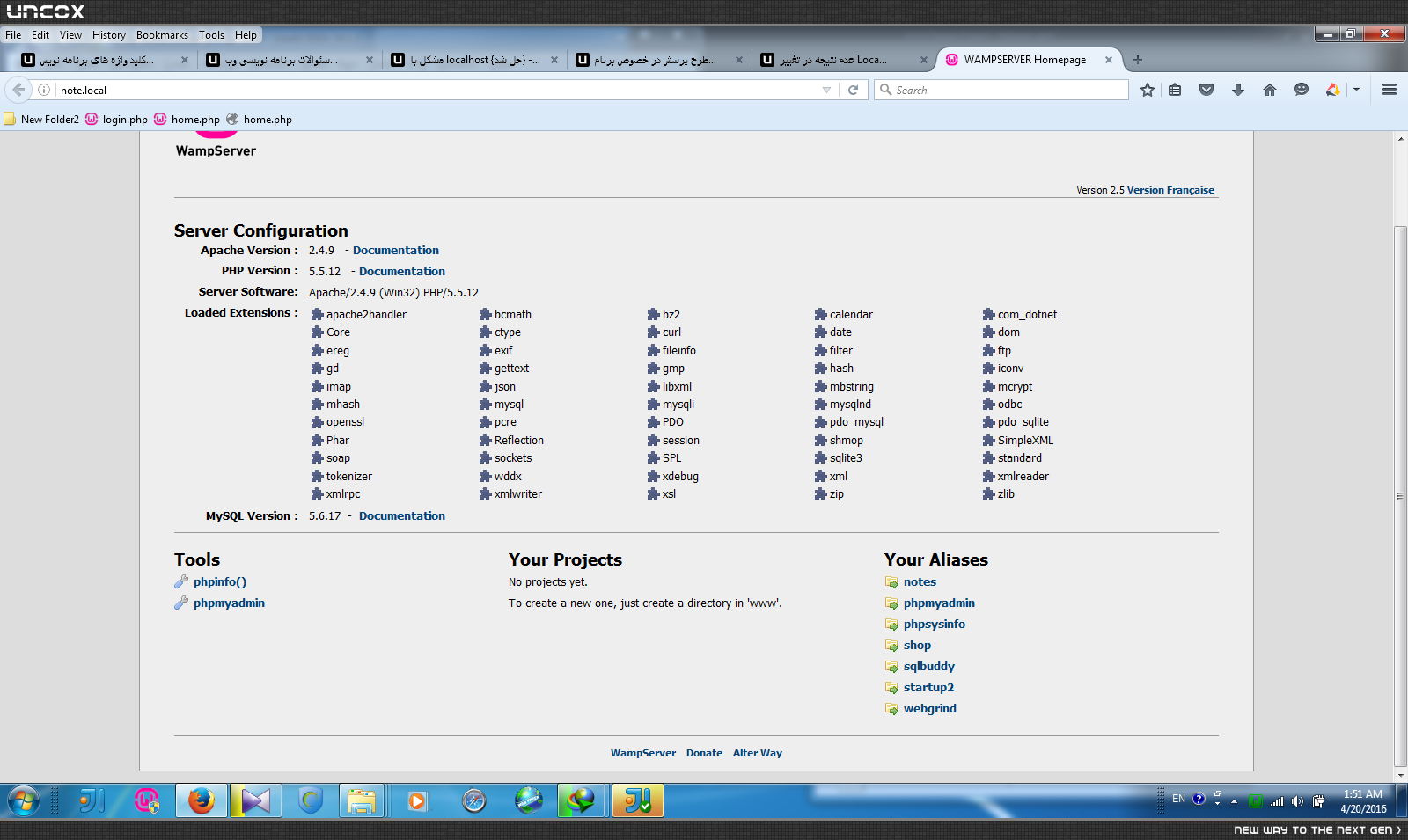Launch Windows Media Player from taskbar
The width and height of the screenshot is (1408, 840).
(x=417, y=801)
